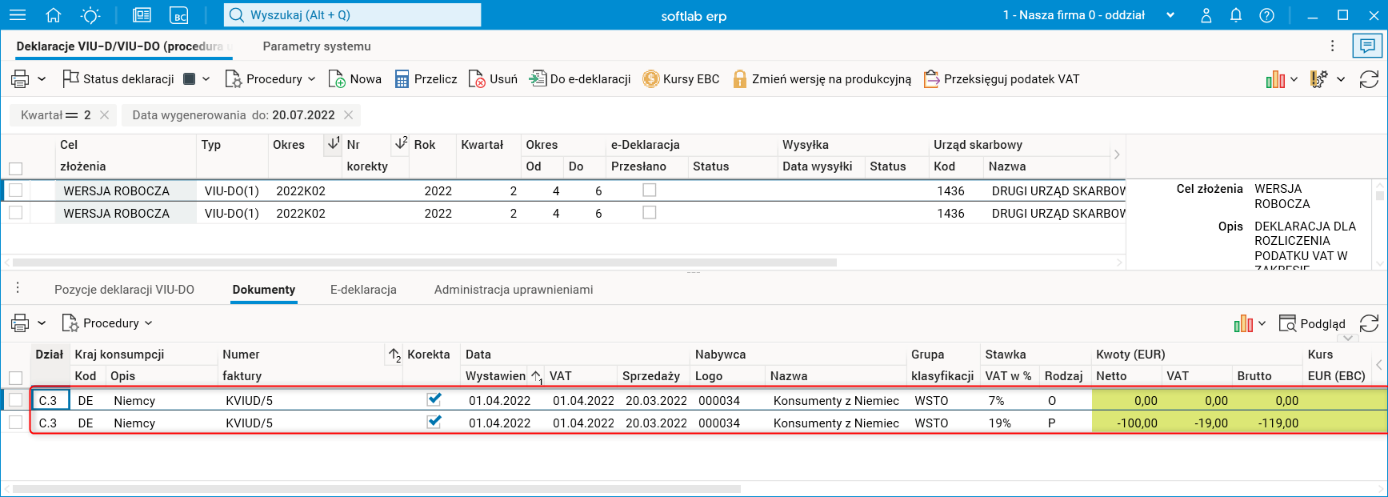Open dropdown arrow beside black status square
Viewport: 1388px width, 497px height.
click(206, 79)
